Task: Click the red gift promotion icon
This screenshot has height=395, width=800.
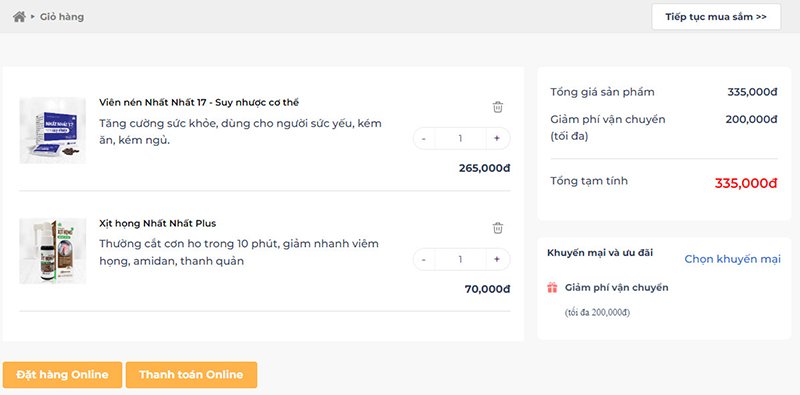Action: pos(552,288)
